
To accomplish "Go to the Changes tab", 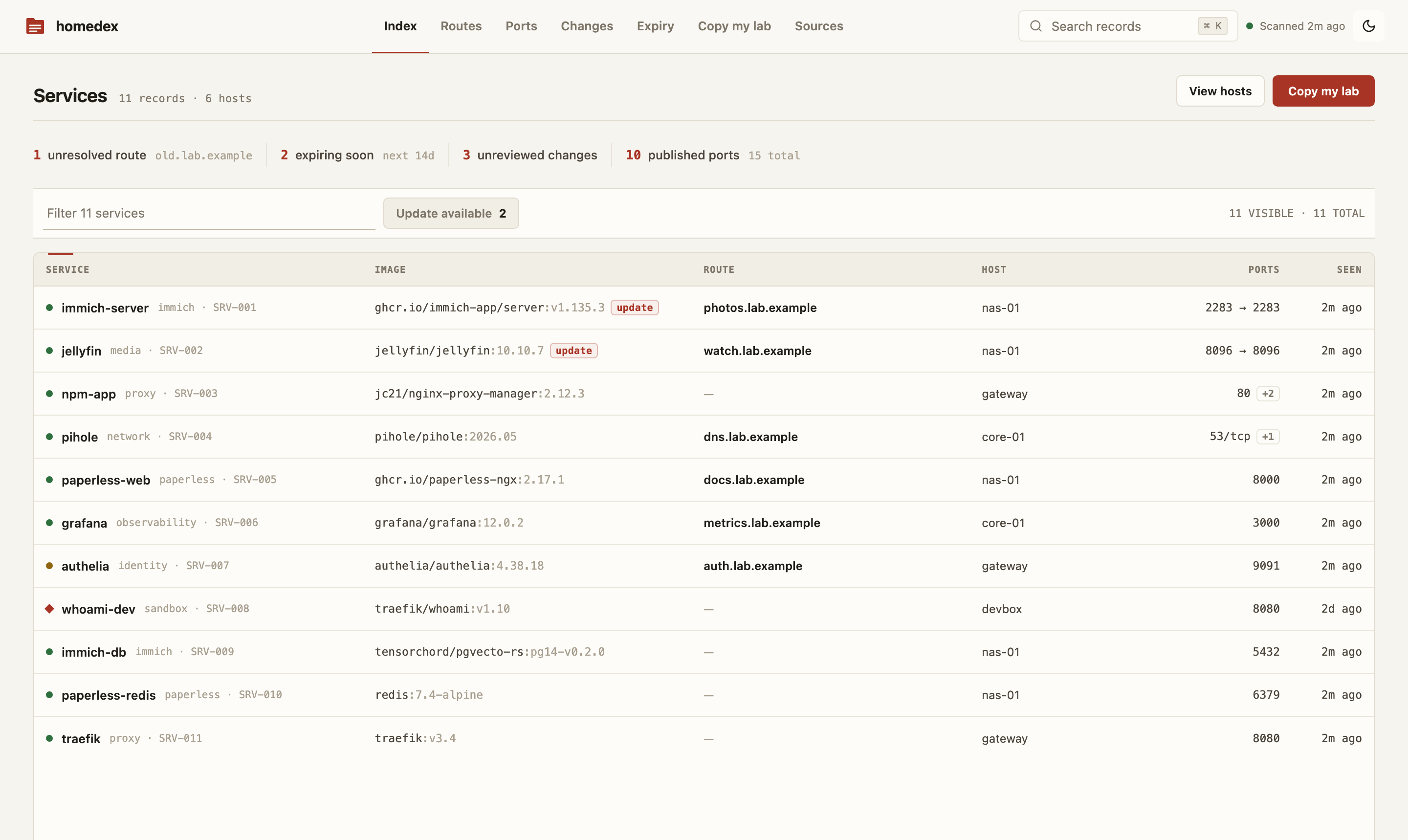I will click(586, 26).
